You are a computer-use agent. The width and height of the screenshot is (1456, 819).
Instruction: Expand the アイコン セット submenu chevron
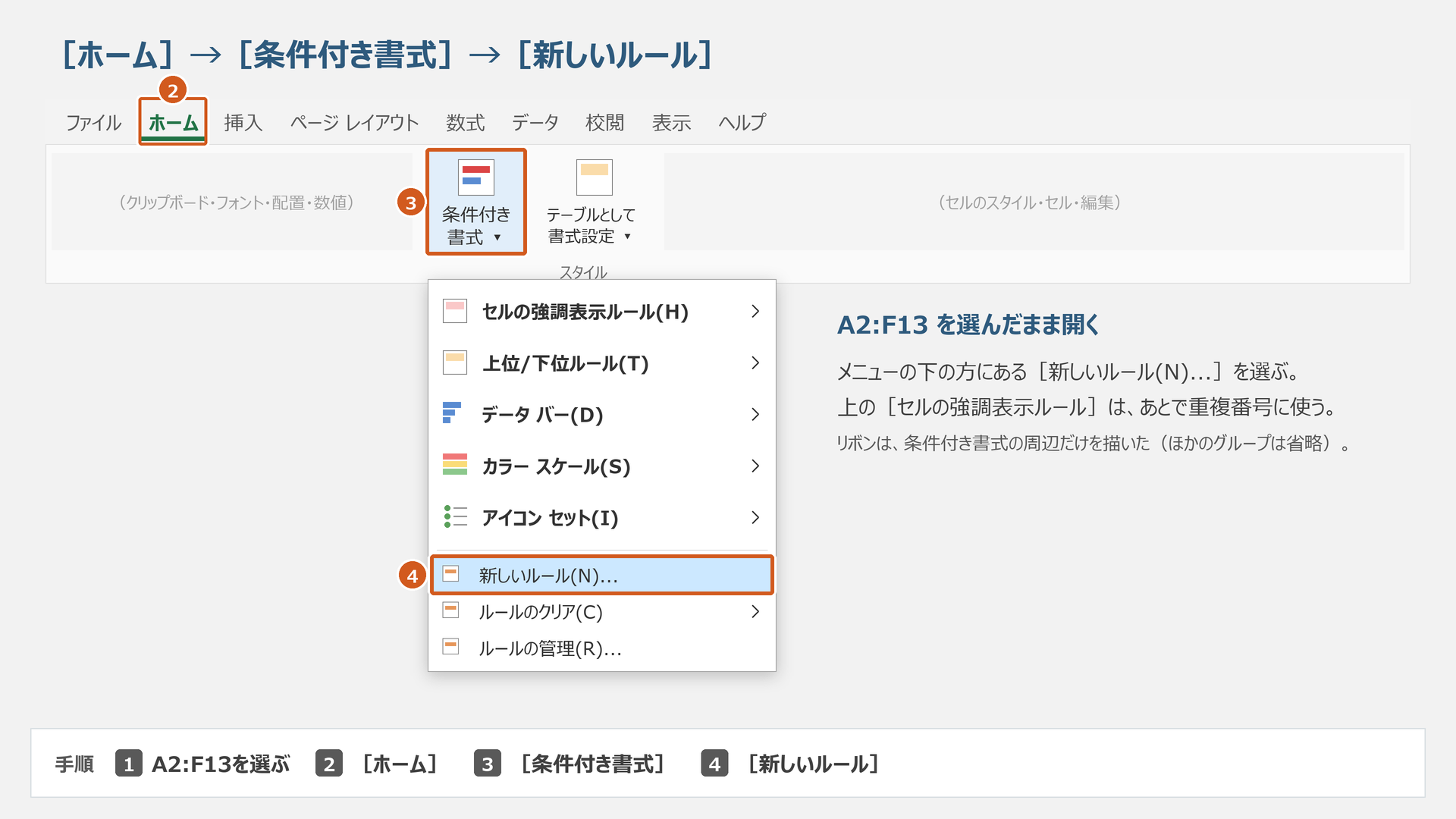pyautogui.click(x=755, y=518)
